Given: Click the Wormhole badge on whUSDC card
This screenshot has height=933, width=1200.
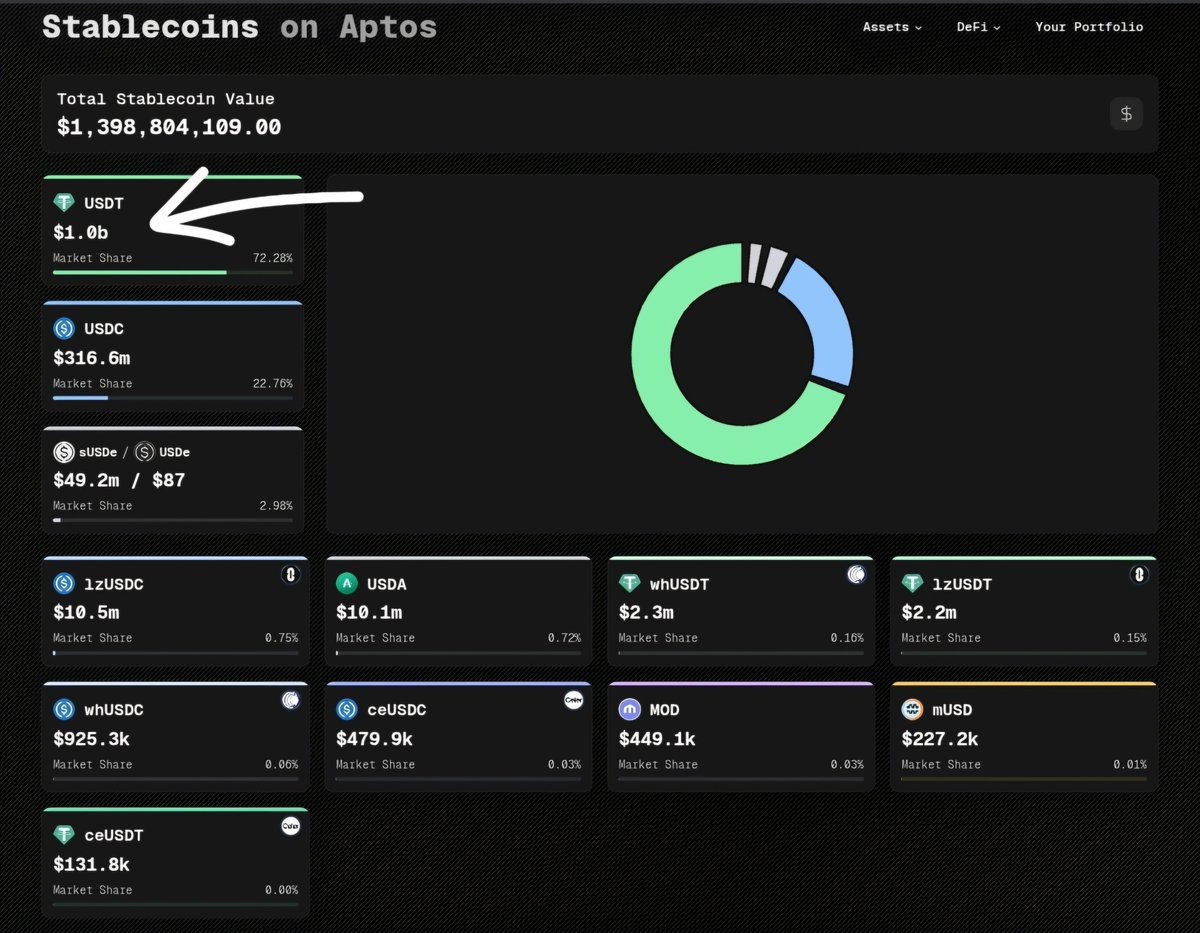Looking at the screenshot, I should pyautogui.click(x=290, y=700).
